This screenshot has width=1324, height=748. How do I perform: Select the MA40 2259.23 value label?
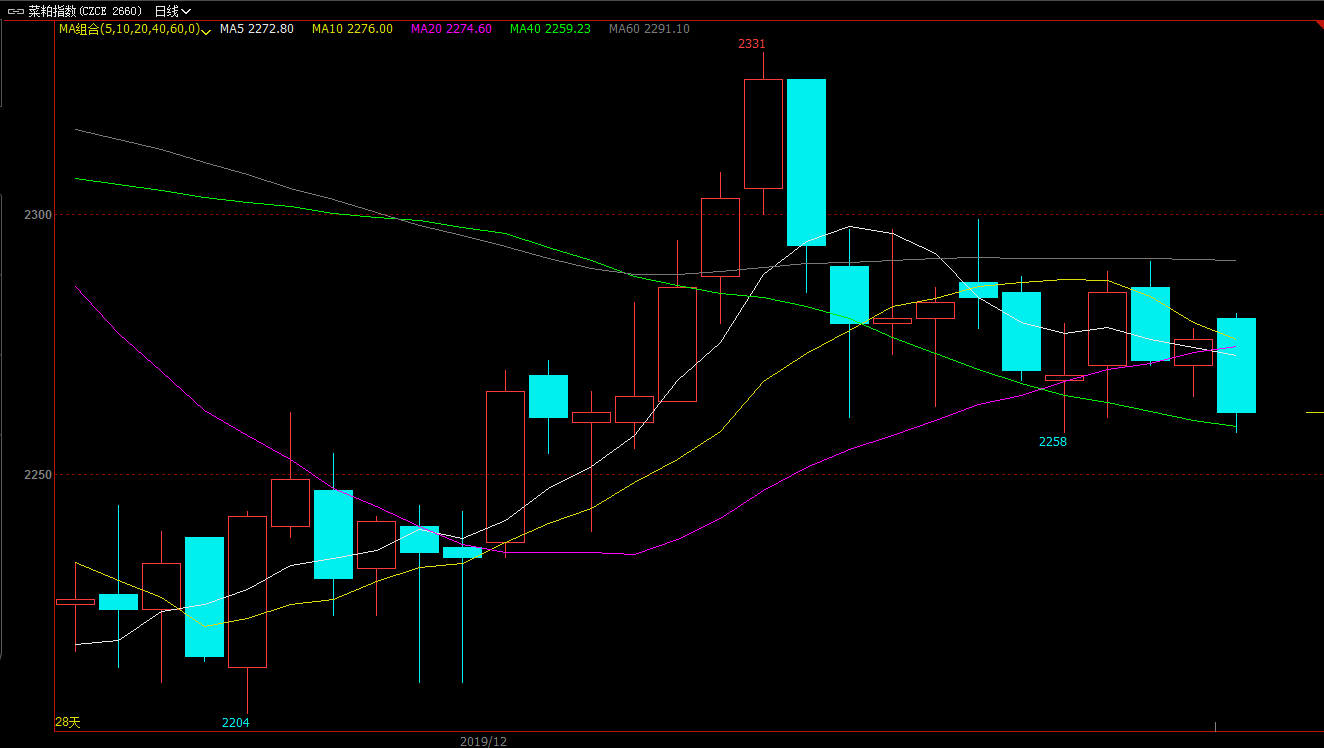(x=550, y=29)
